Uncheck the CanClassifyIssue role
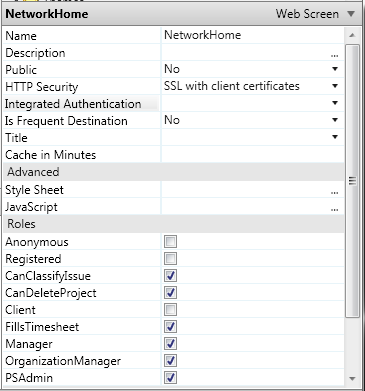The width and height of the screenshot is (365, 391). [170, 276]
